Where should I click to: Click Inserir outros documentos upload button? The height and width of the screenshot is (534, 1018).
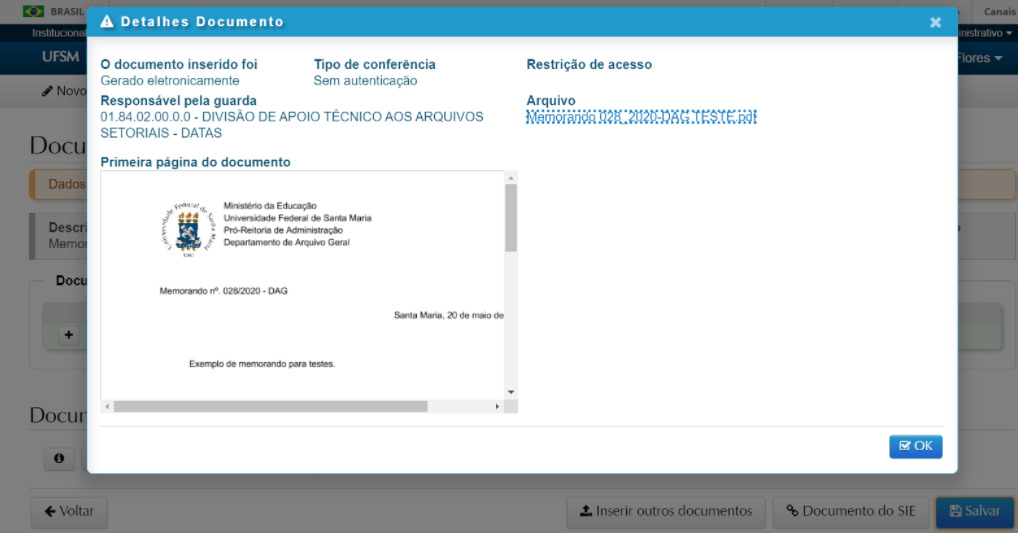(666, 511)
